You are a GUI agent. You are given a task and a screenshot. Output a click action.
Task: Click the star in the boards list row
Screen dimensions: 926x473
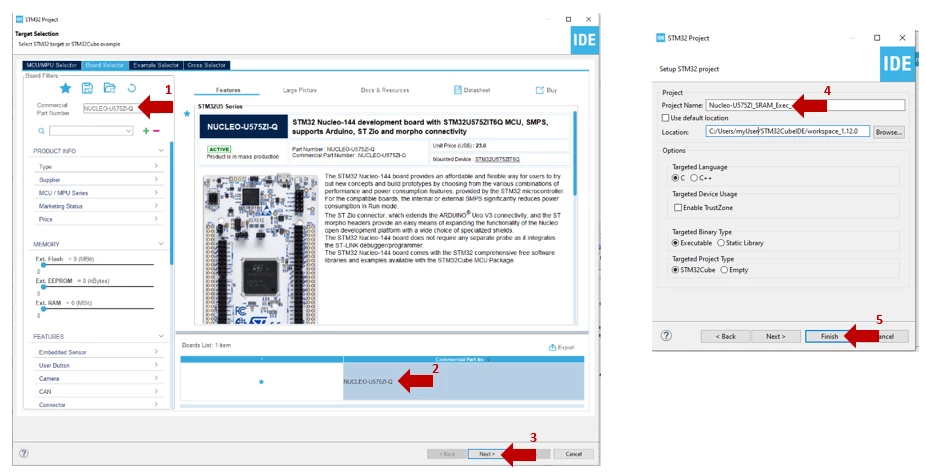pos(261,381)
